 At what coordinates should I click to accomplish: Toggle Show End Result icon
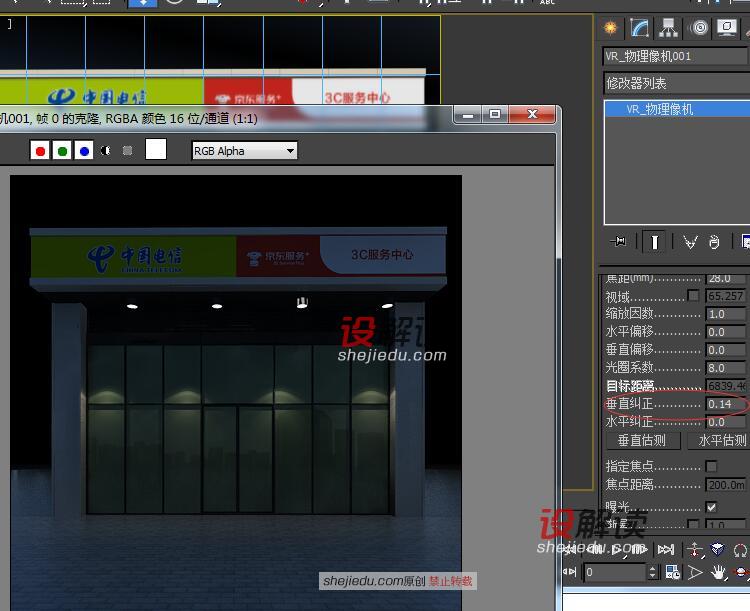(x=654, y=241)
